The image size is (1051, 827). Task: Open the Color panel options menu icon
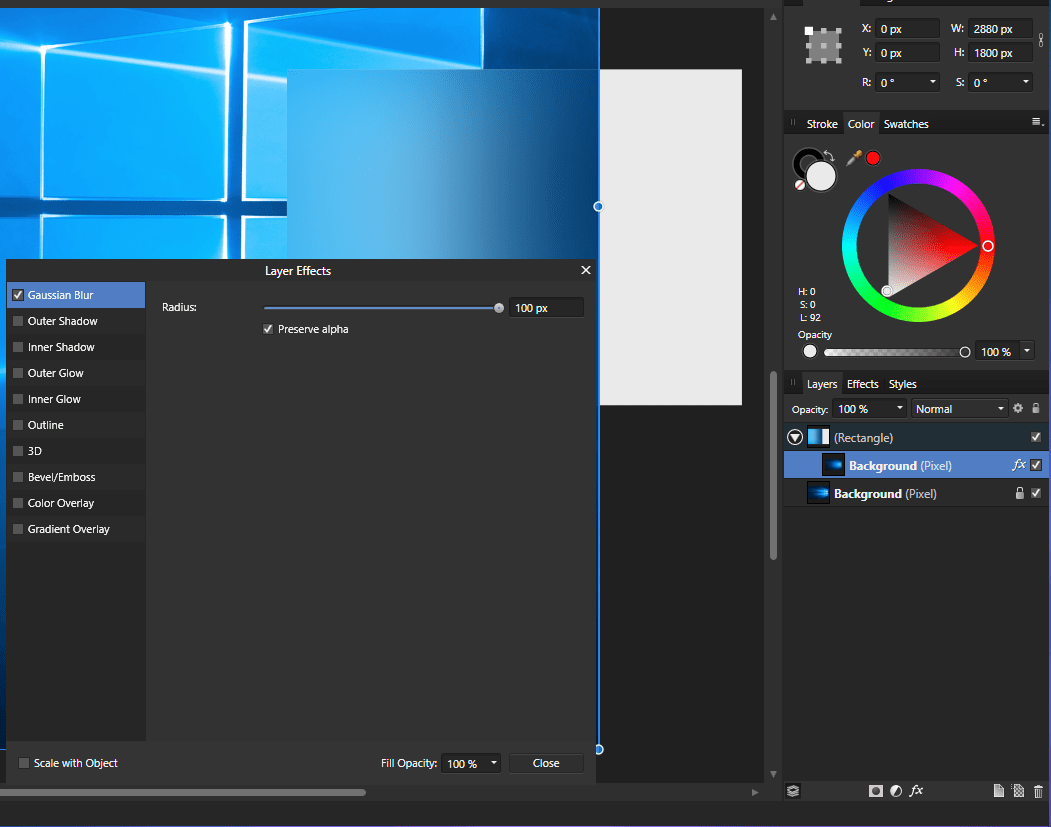coord(1037,122)
